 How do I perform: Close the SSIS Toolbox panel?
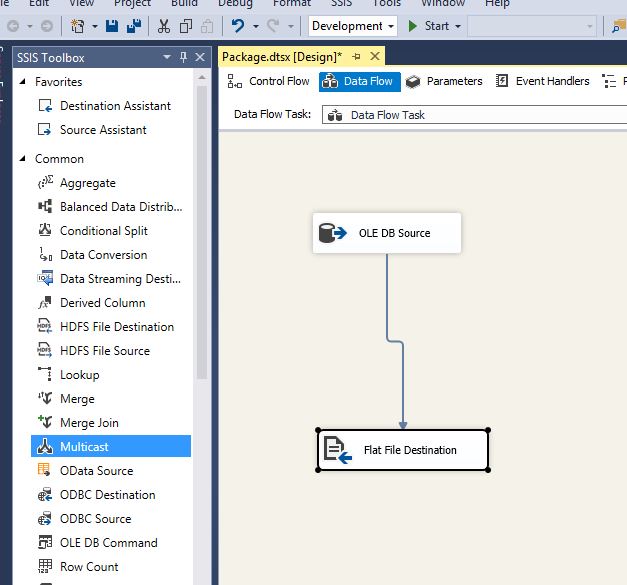pos(200,58)
